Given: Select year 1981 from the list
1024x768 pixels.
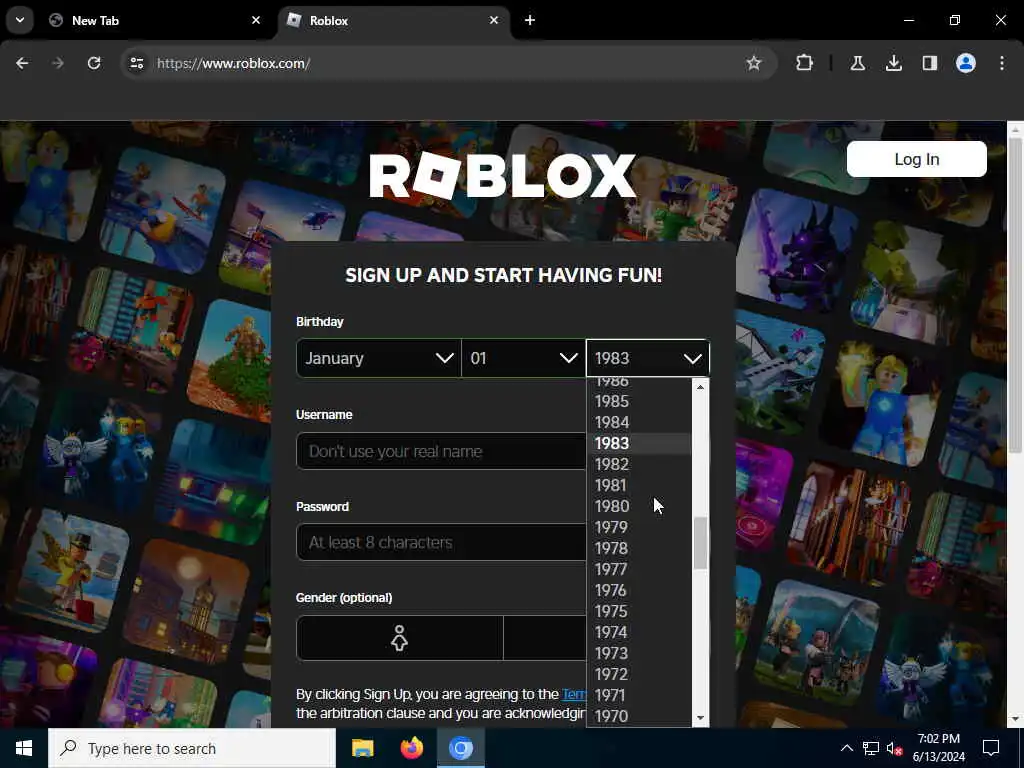Looking at the screenshot, I should tap(639, 485).
